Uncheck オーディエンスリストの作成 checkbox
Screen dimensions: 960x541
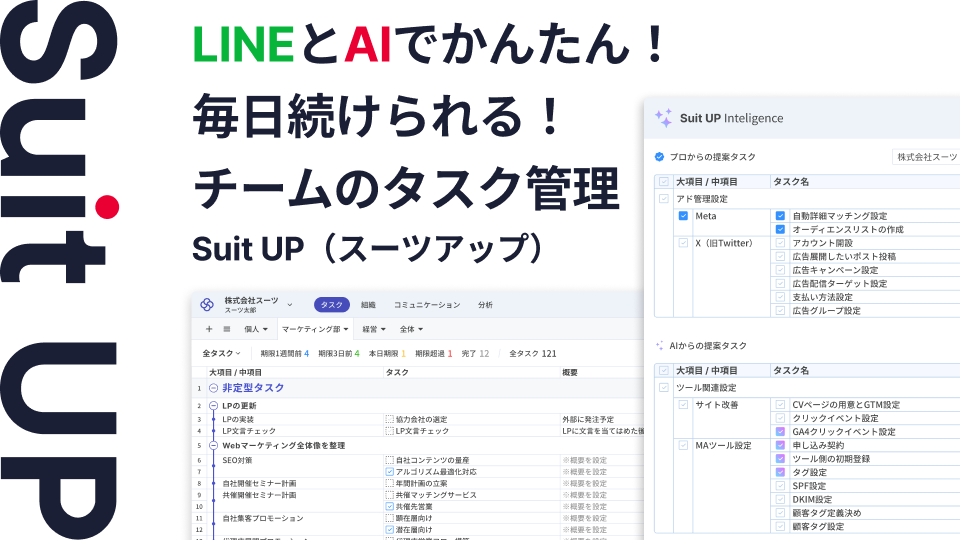(780, 229)
